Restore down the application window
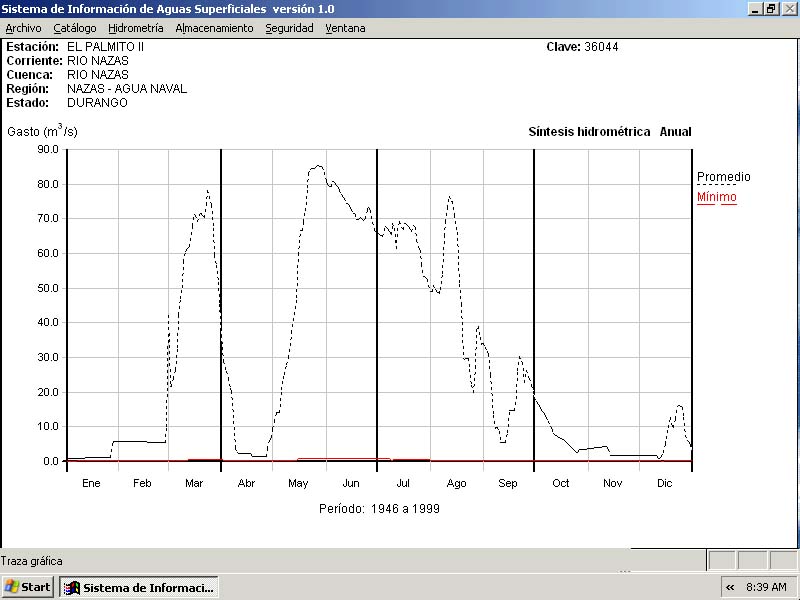 [771, 9]
